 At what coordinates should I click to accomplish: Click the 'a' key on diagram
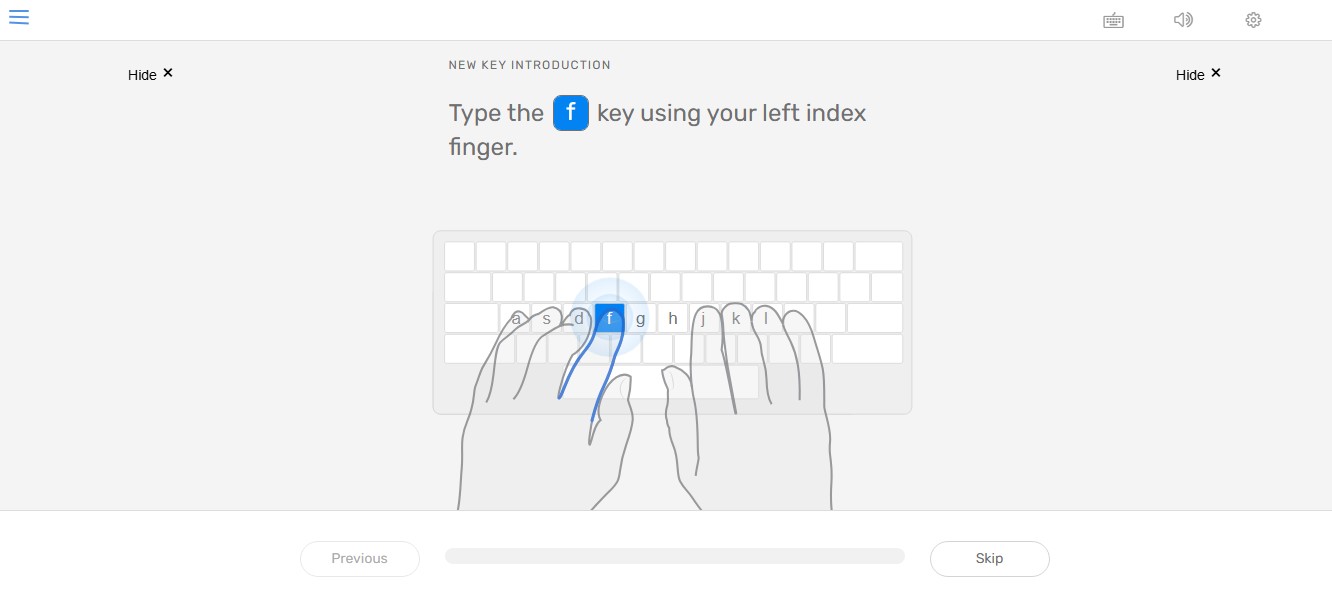pyautogui.click(x=515, y=319)
